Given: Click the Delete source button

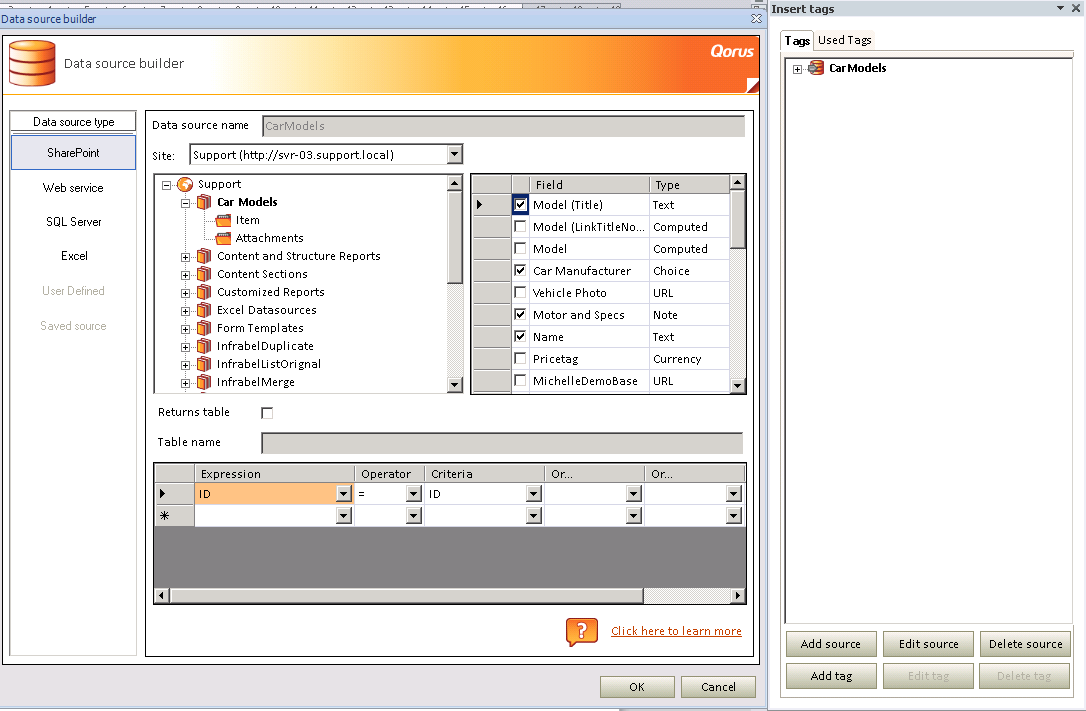Looking at the screenshot, I should 1026,644.
